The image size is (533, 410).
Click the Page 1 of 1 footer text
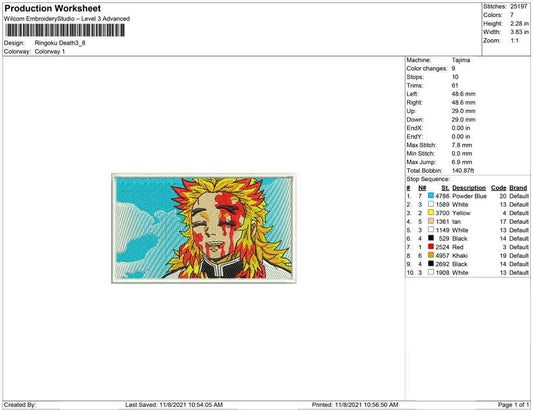513,405
